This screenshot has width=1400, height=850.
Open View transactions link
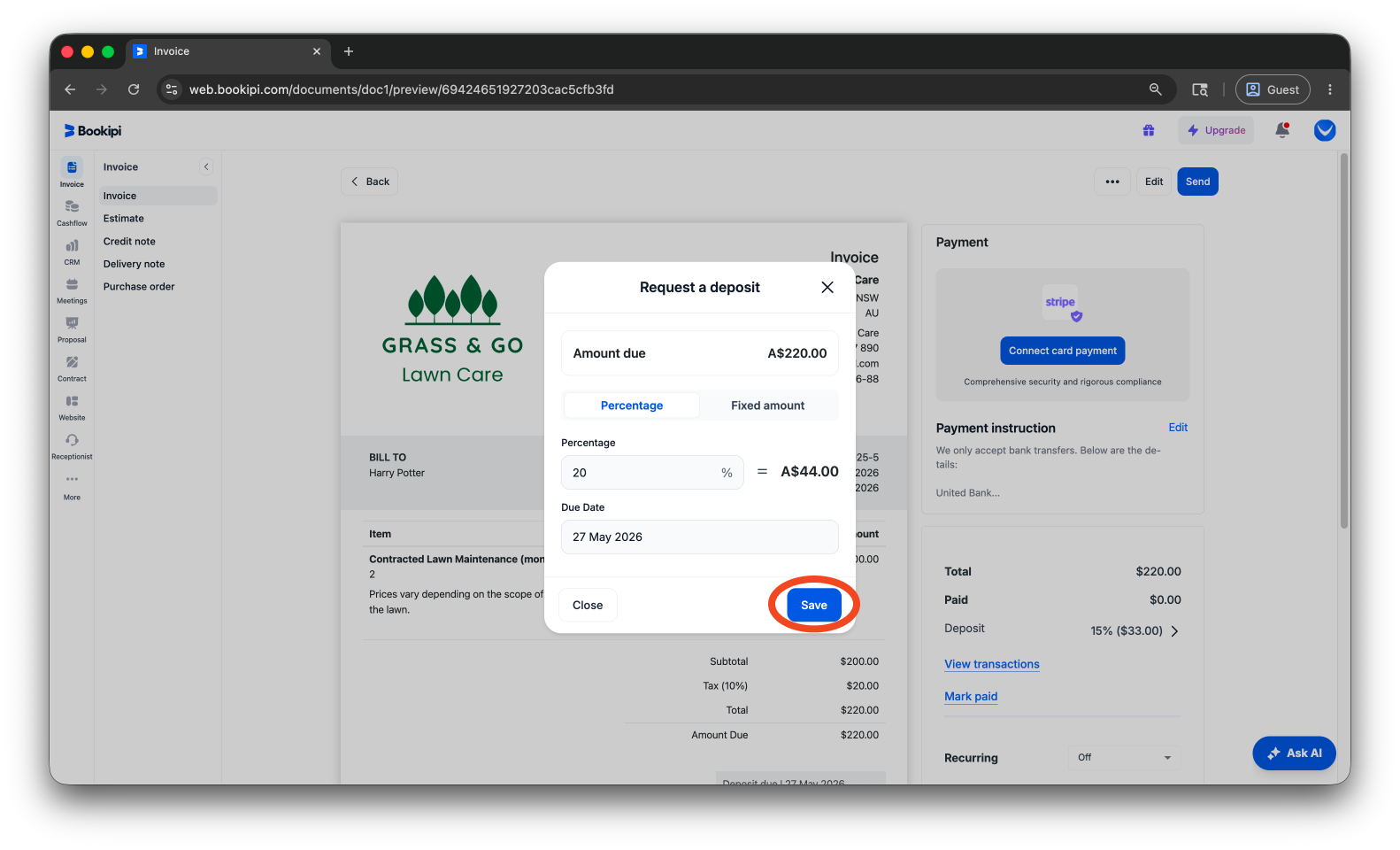coord(992,664)
